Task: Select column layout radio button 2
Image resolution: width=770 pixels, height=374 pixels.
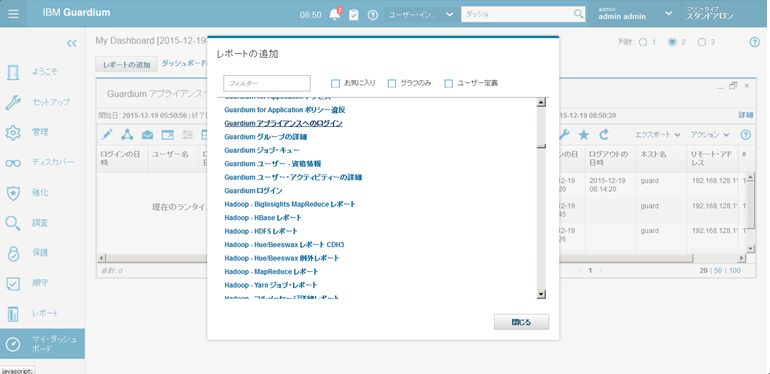Action: point(672,42)
